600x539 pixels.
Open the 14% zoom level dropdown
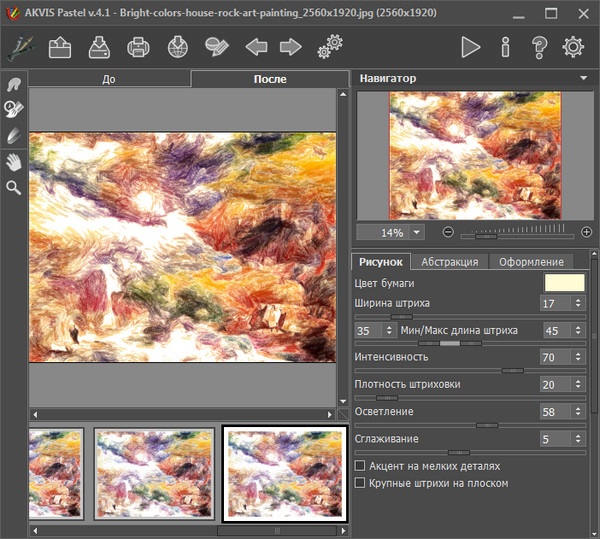pos(417,232)
